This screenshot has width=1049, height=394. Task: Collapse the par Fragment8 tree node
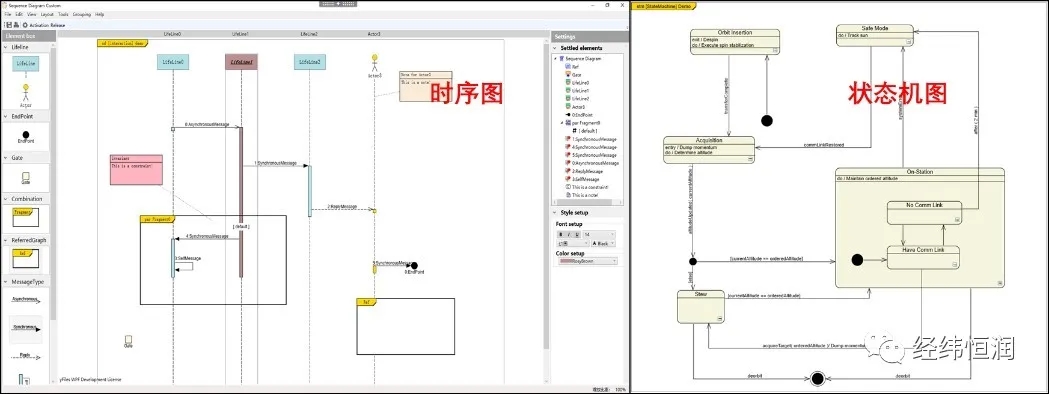tap(562, 123)
